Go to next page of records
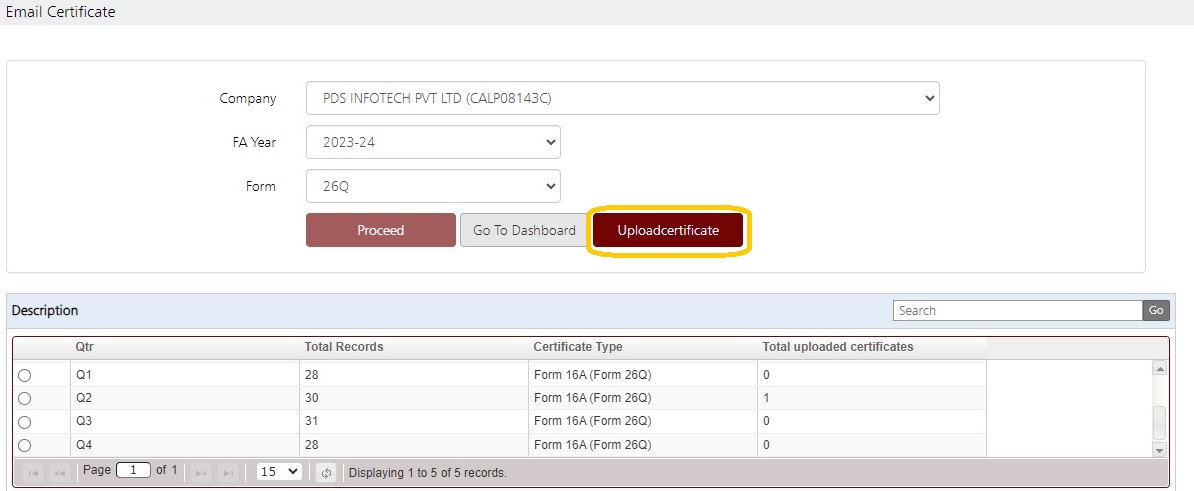This screenshot has height=491, width=1194. click(x=201, y=473)
